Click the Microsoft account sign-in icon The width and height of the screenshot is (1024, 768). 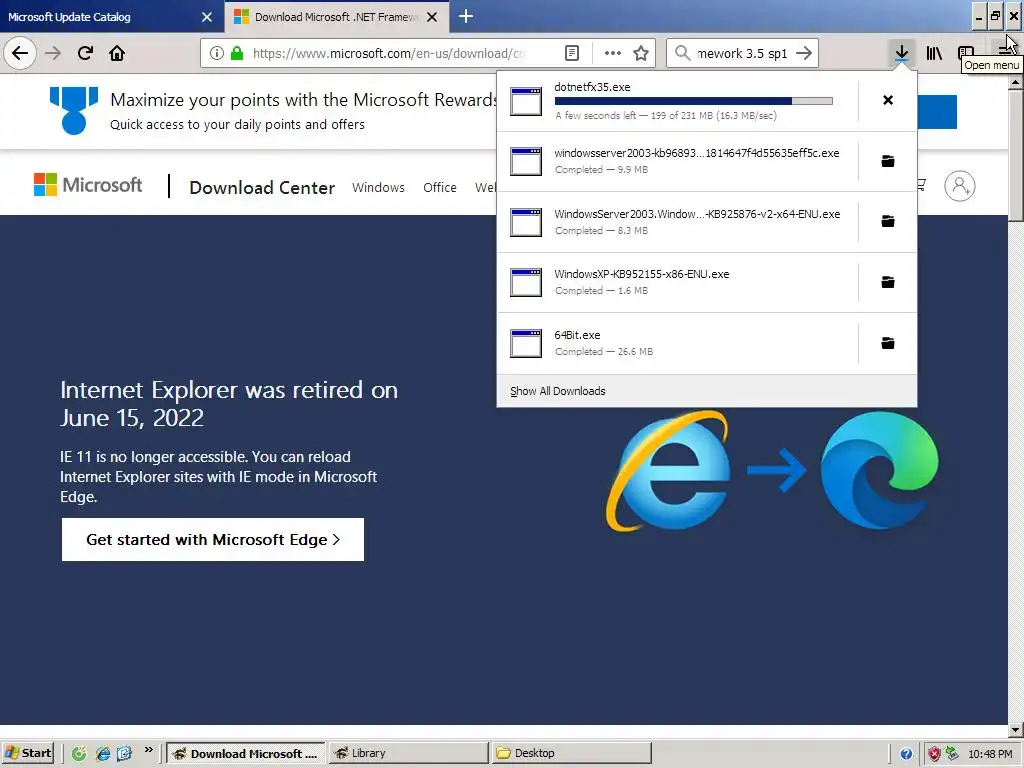959,186
